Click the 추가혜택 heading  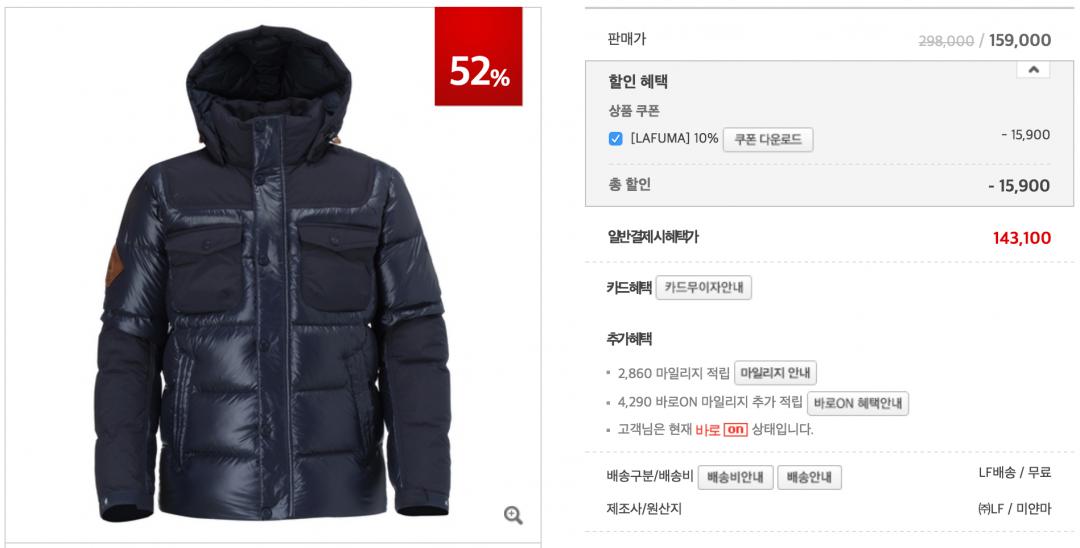[x=630, y=339]
